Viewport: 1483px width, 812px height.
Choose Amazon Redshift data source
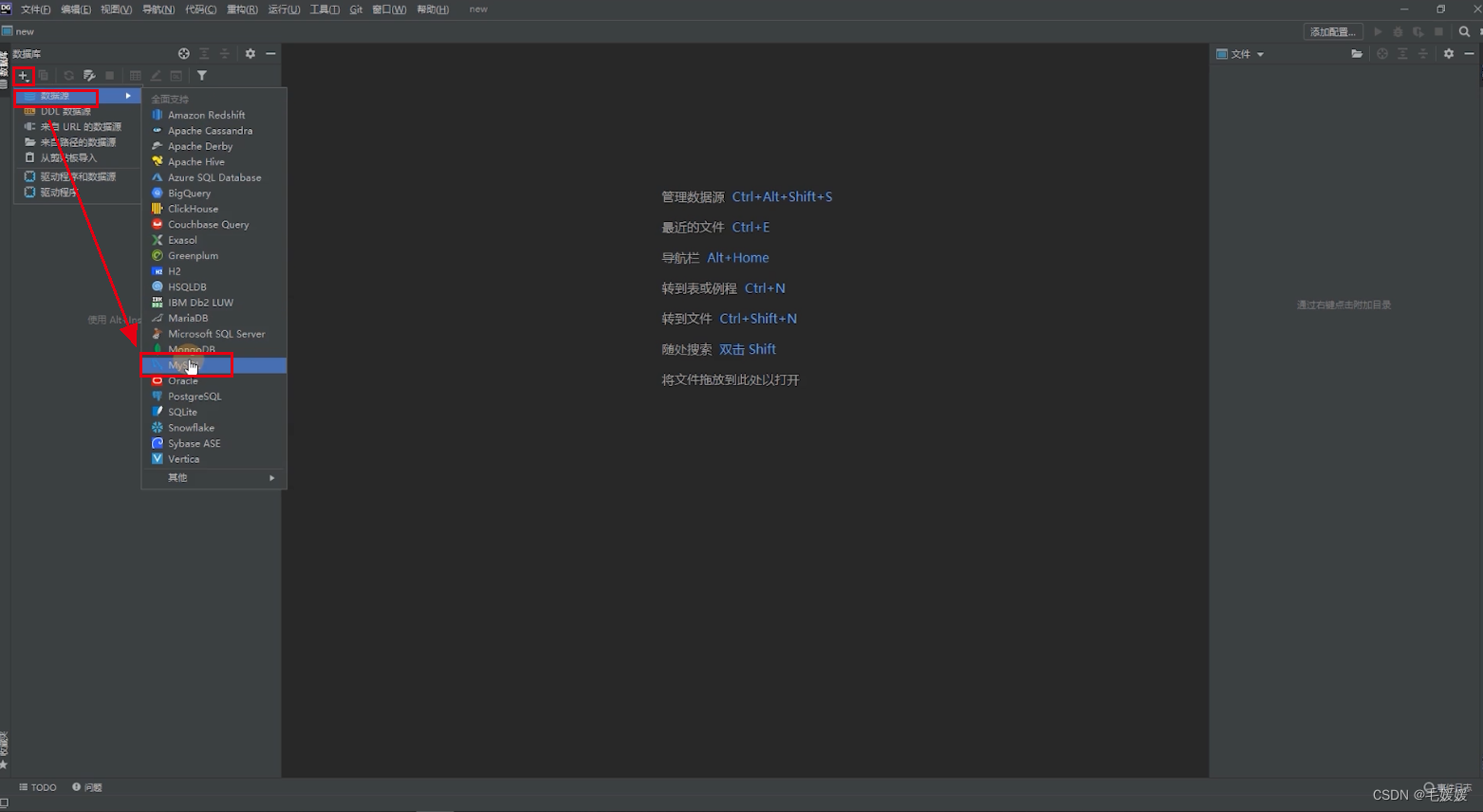click(214, 116)
